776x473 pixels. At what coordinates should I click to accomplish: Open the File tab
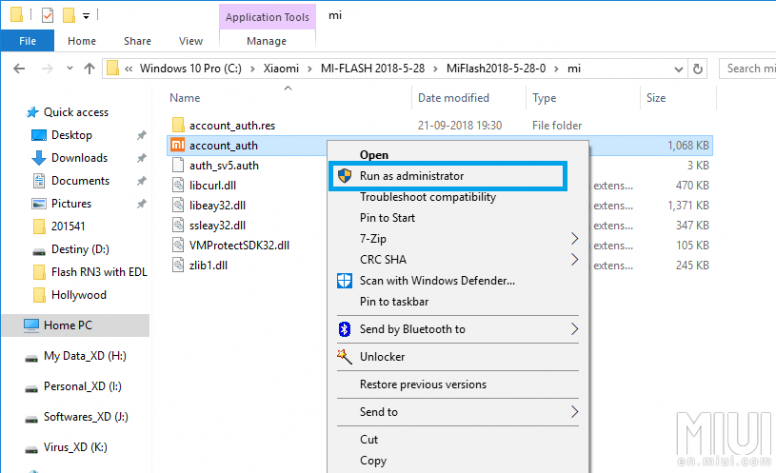pos(28,41)
